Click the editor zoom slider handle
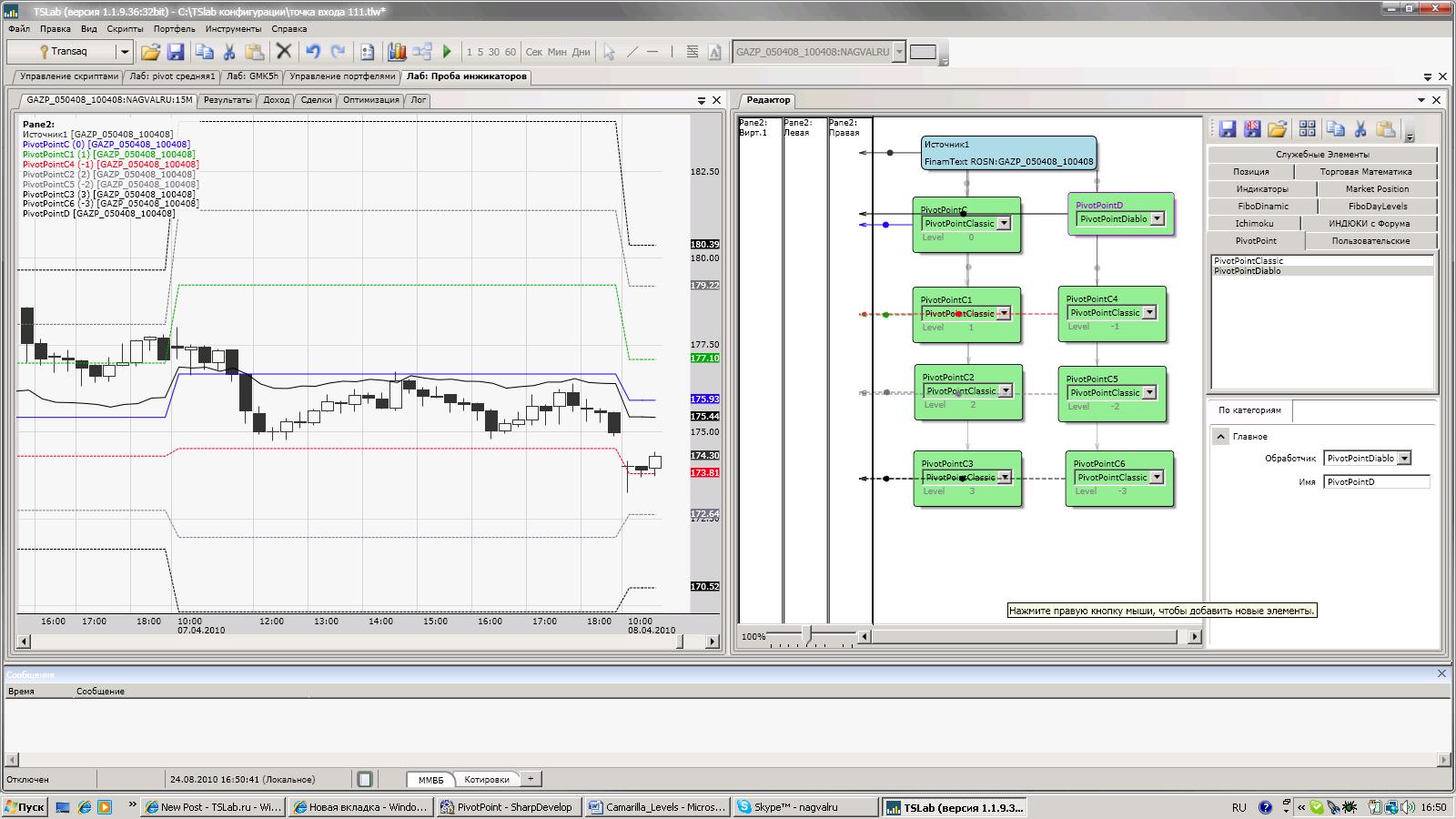1456x819 pixels. click(806, 634)
